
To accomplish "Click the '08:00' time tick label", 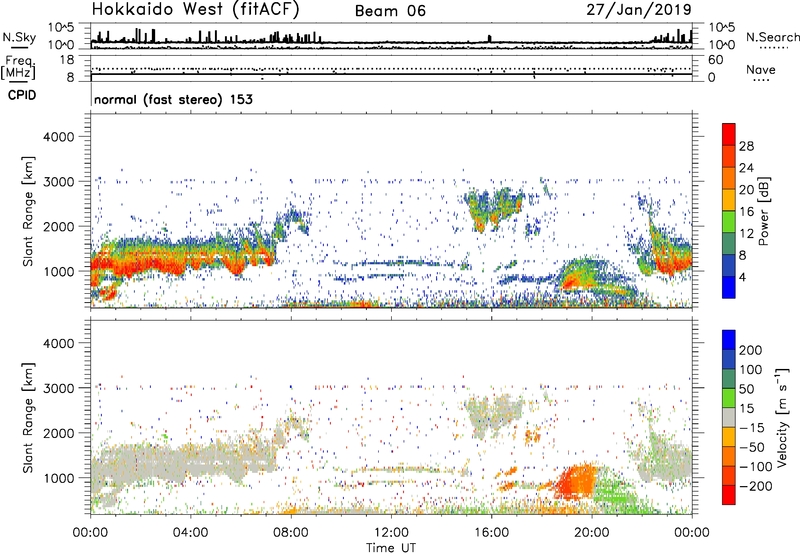I will pos(291,533).
